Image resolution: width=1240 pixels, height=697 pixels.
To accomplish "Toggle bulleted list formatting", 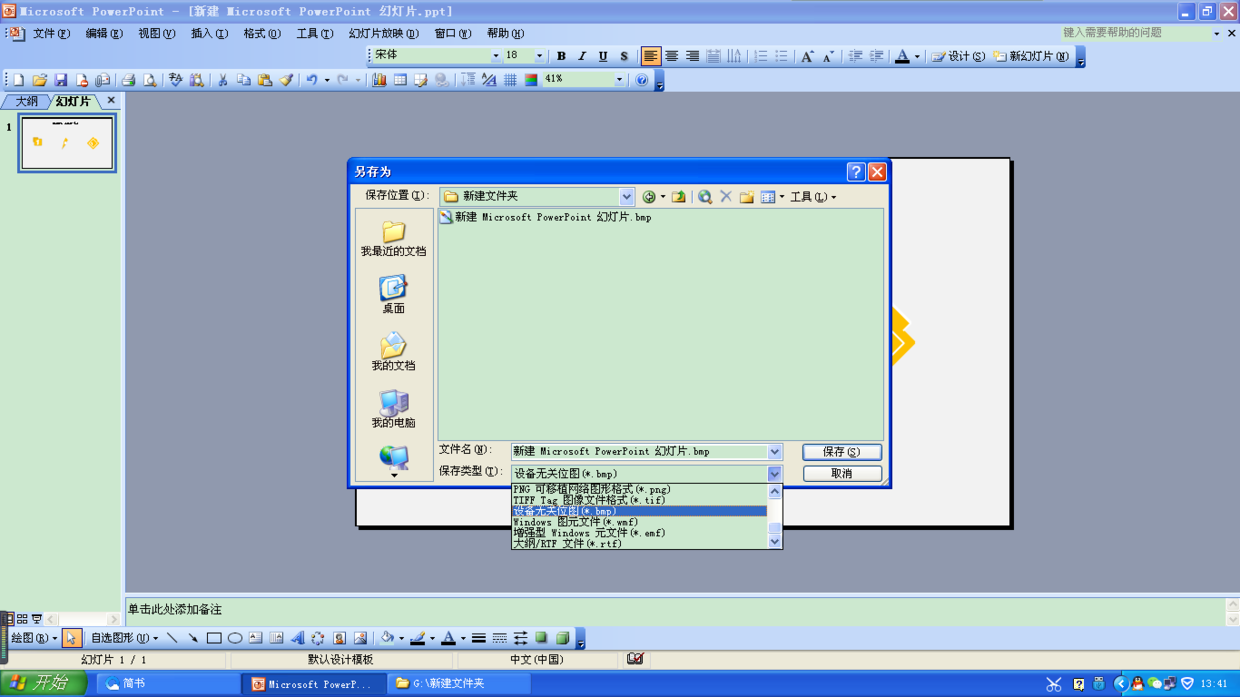I will (782, 57).
